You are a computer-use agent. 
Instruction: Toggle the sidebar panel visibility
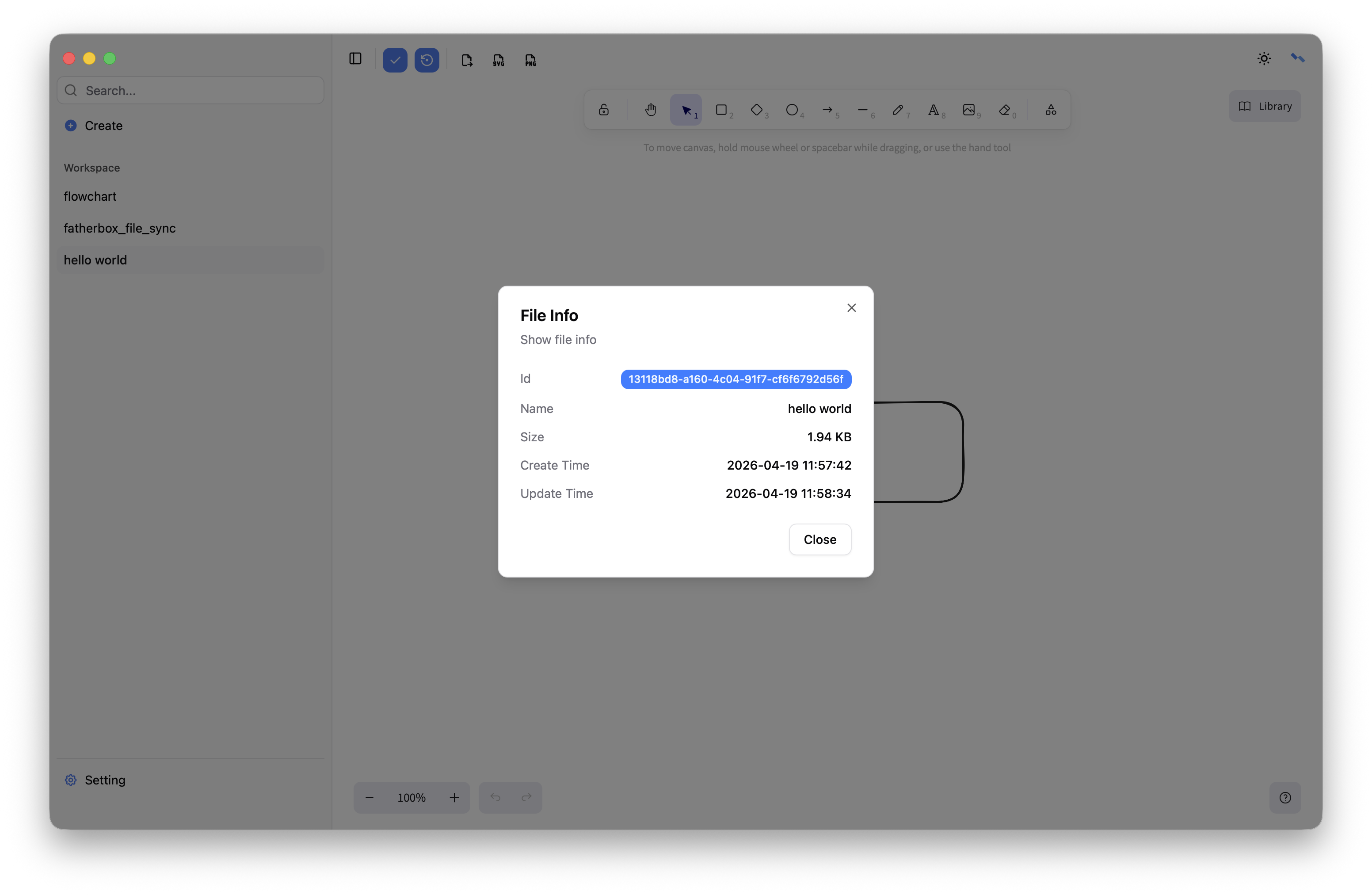click(x=355, y=59)
